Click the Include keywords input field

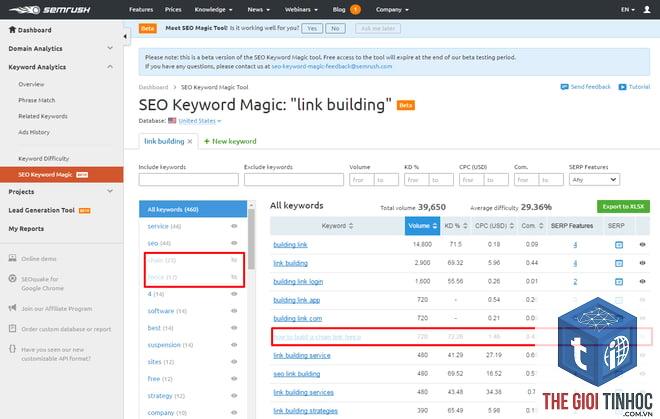pyautogui.click(x=189, y=180)
